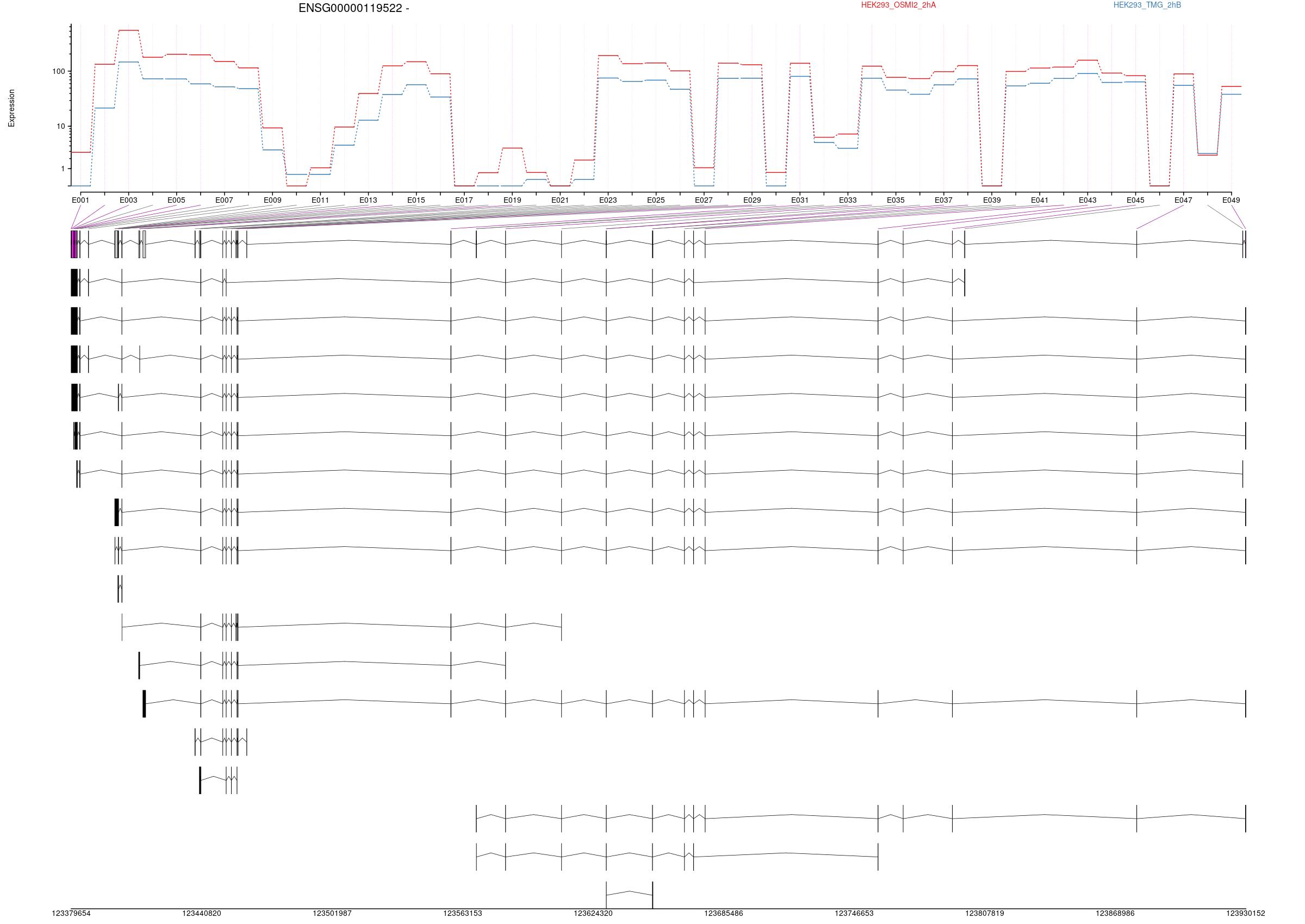Click exon label E049
The width and height of the screenshot is (1305, 924).
(1231, 200)
